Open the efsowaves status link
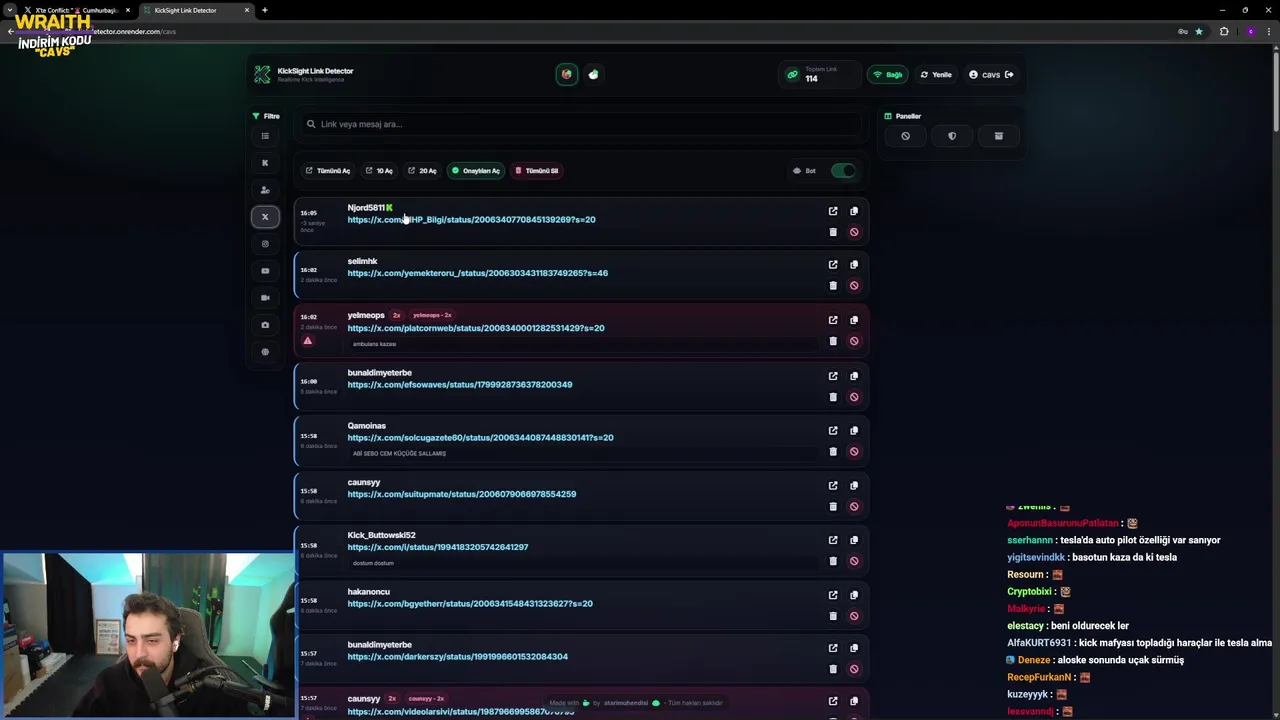 click(x=460, y=385)
